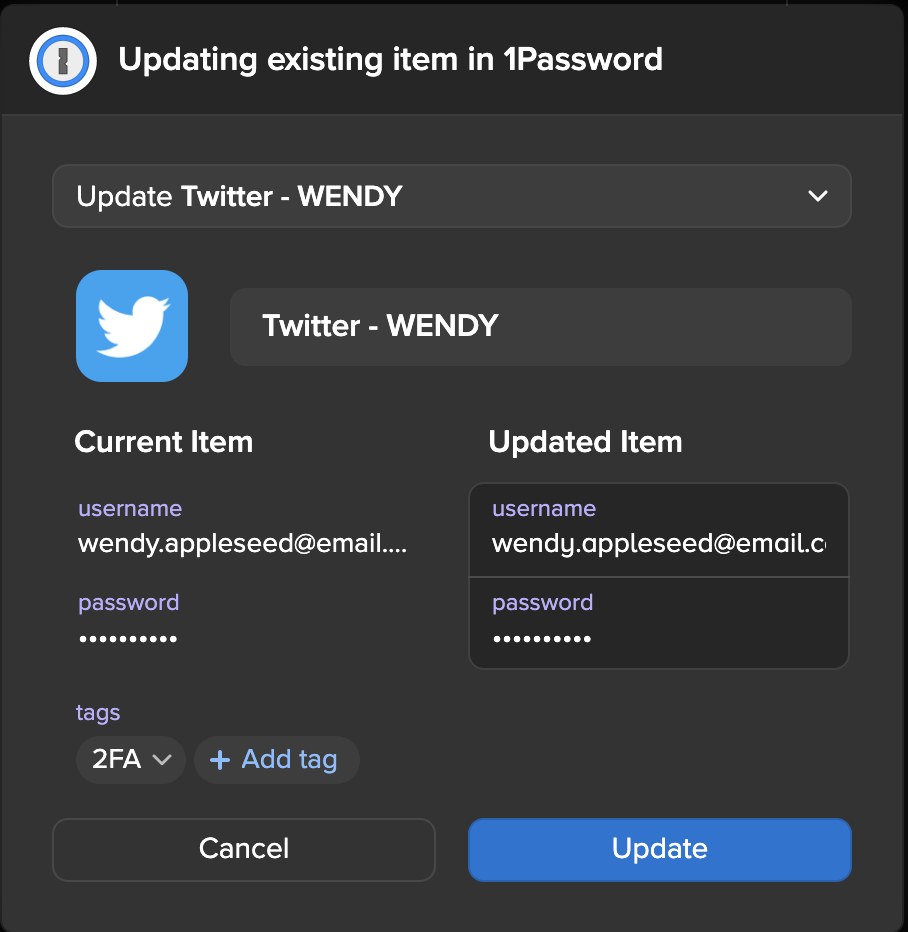Open the Update Twitter - WENDY dropdown

coord(451,196)
